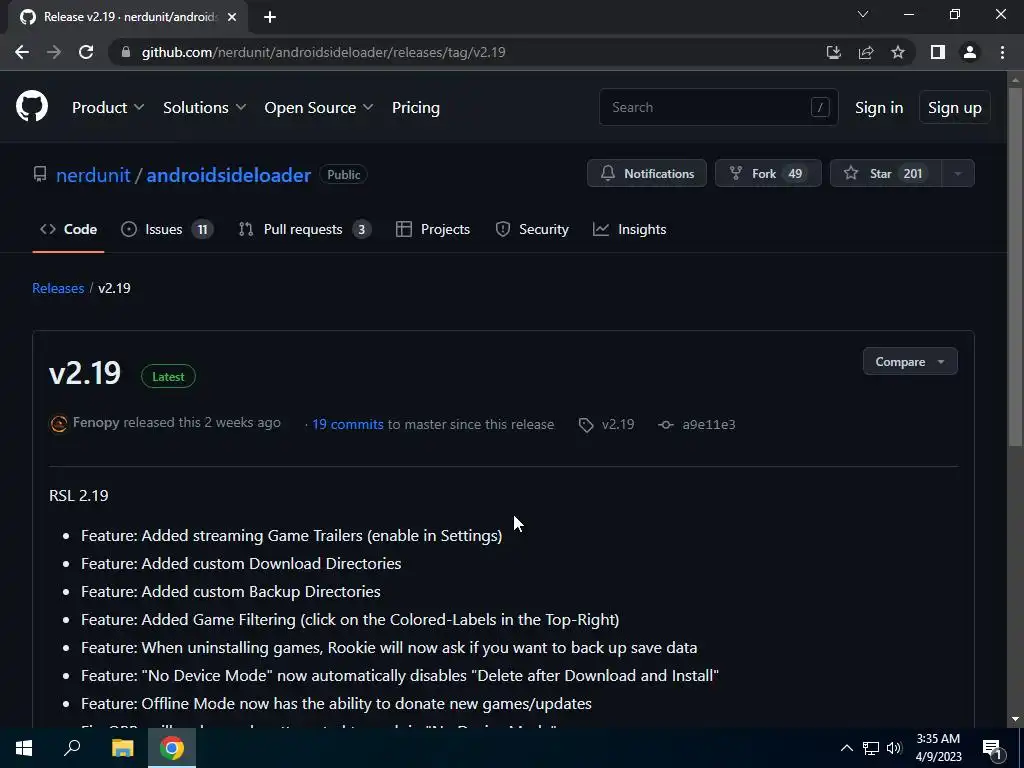Open File Explorer from the taskbar
The height and width of the screenshot is (768, 1024).
coord(122,748)
